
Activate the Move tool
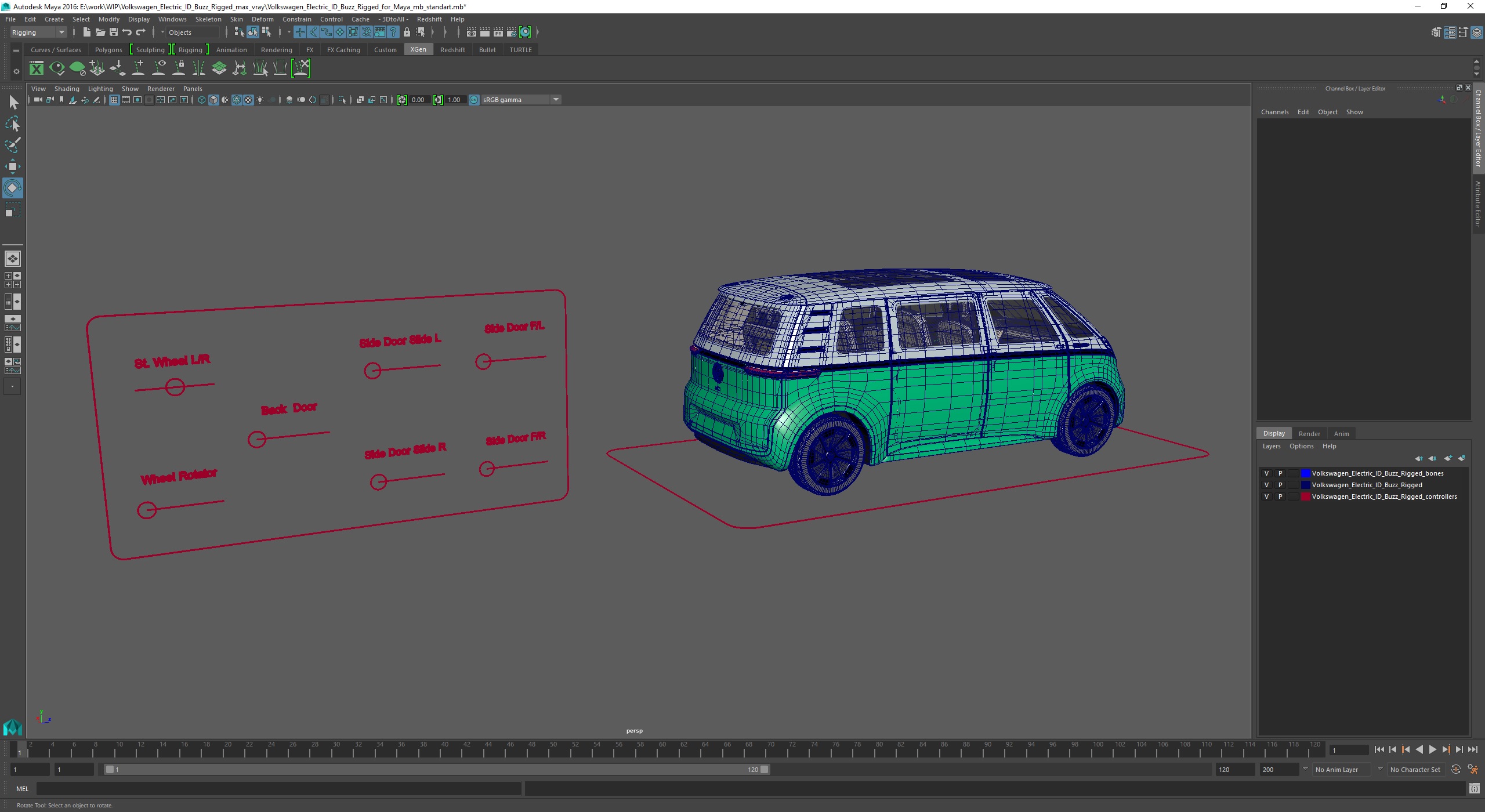tap(13, 166)
